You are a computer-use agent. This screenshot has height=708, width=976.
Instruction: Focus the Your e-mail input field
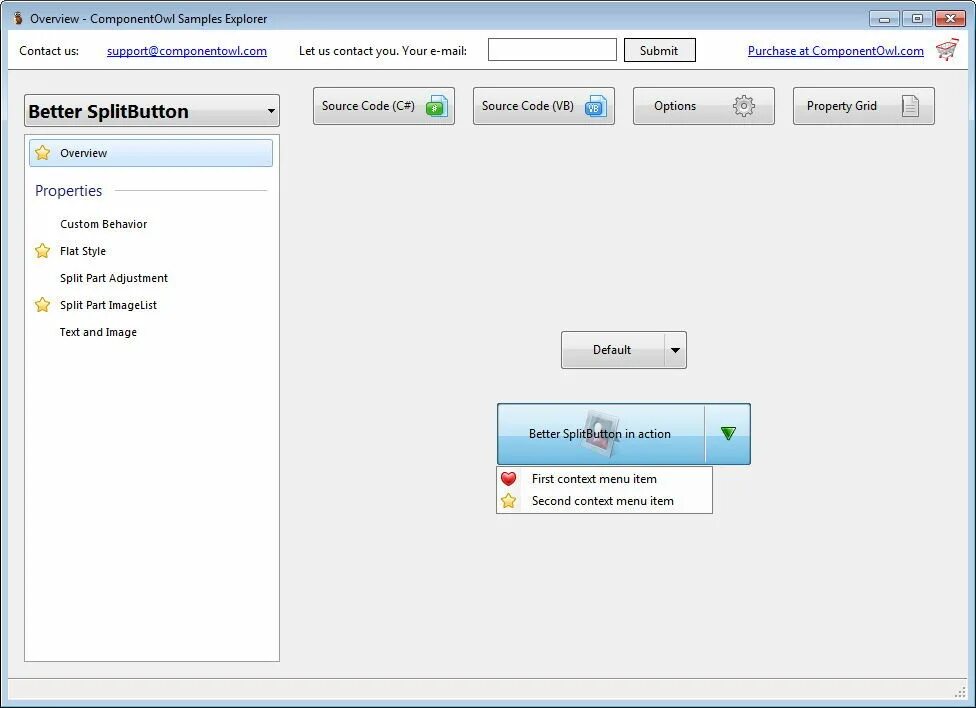tap(552, 50)
